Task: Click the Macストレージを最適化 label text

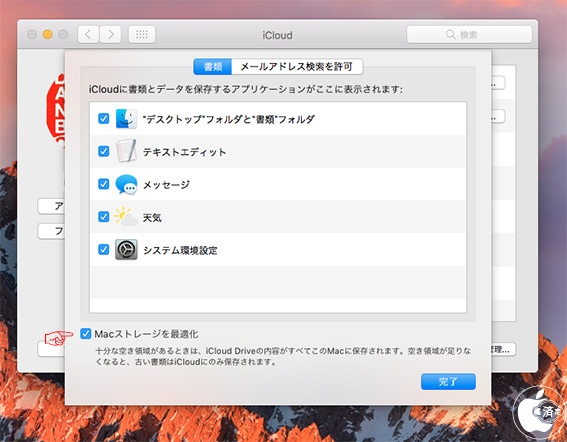Action: click(x=146, y=334)
